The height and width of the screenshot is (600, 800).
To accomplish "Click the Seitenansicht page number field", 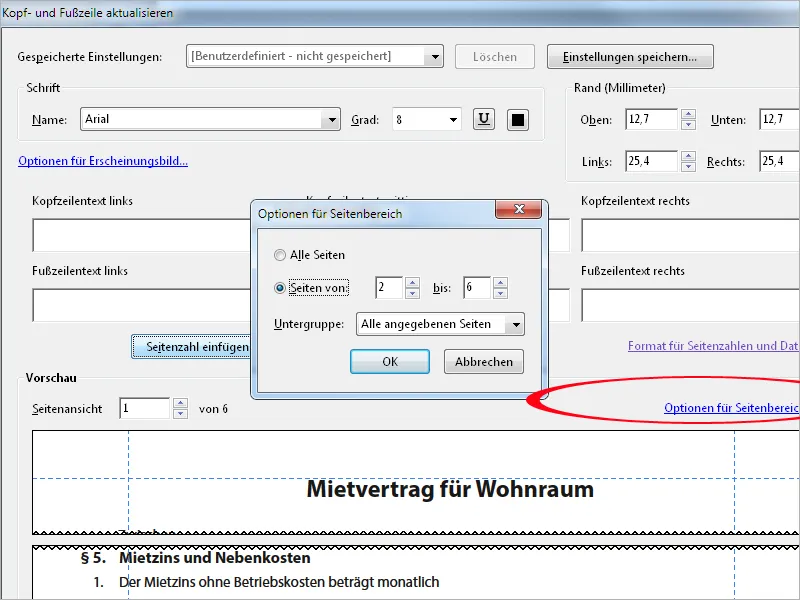I will click(x=144, y=409).
